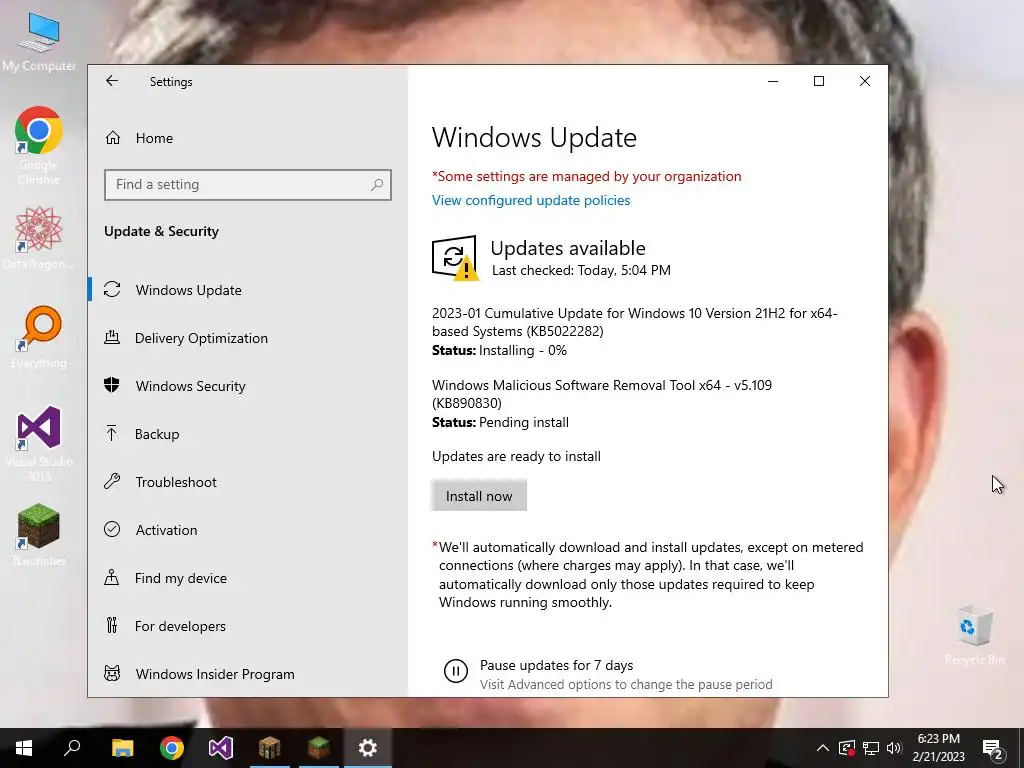
Task: Select the red mandala desktop shortcut
Action: [x=39, y=237]
